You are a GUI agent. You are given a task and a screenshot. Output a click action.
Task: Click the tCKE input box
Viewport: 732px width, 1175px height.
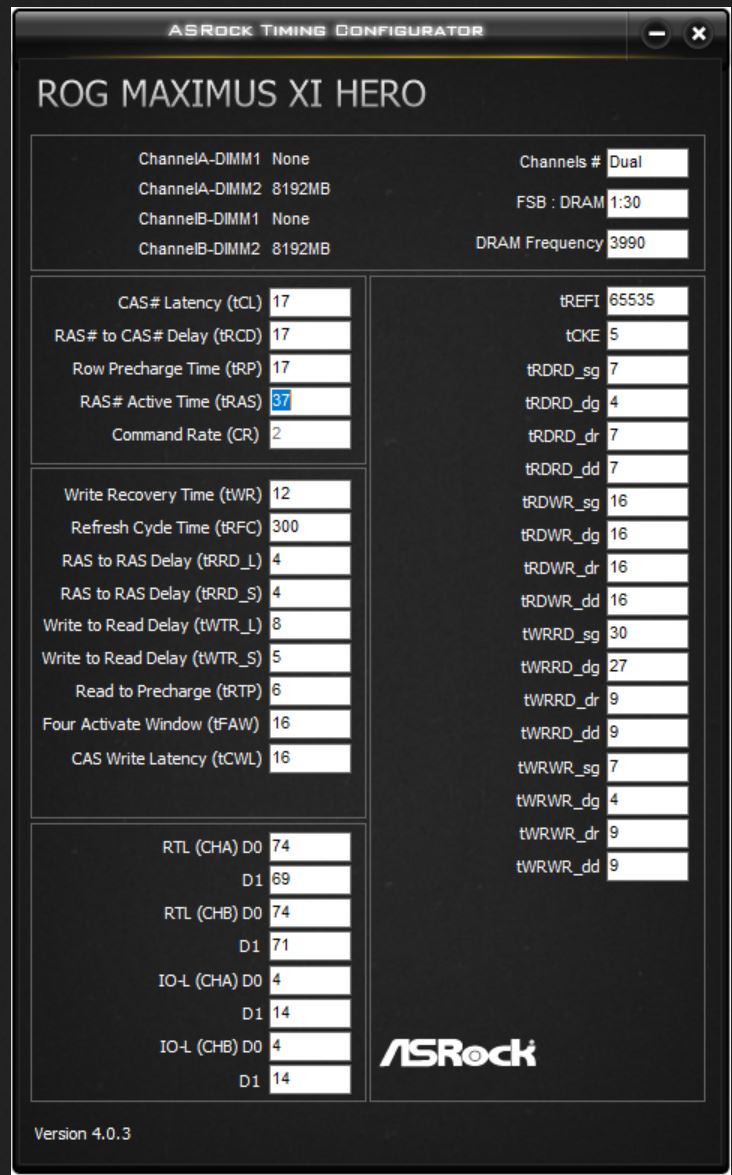click(647, 335)
